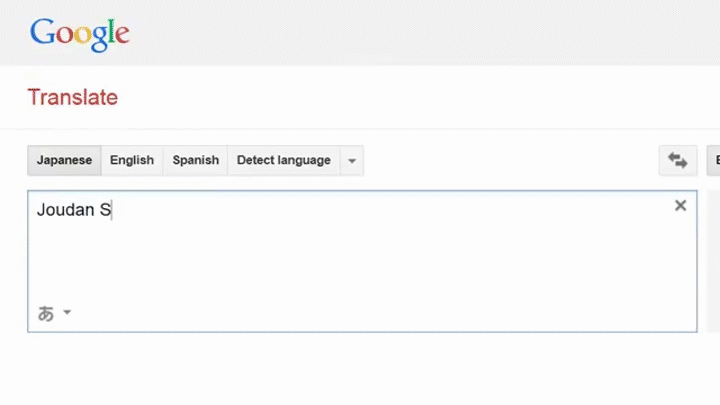Click blank page area below the text box

tap(360, 370)
